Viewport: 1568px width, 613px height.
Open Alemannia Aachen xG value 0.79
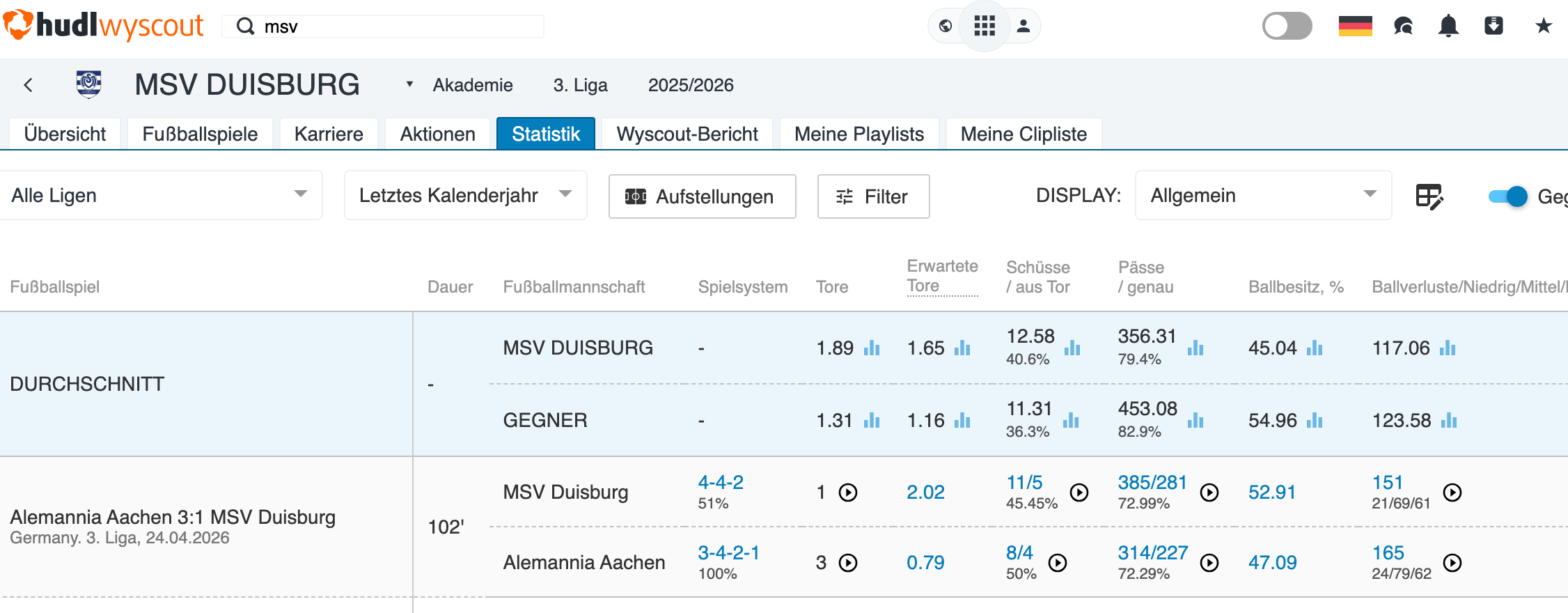tap(925, 563)
